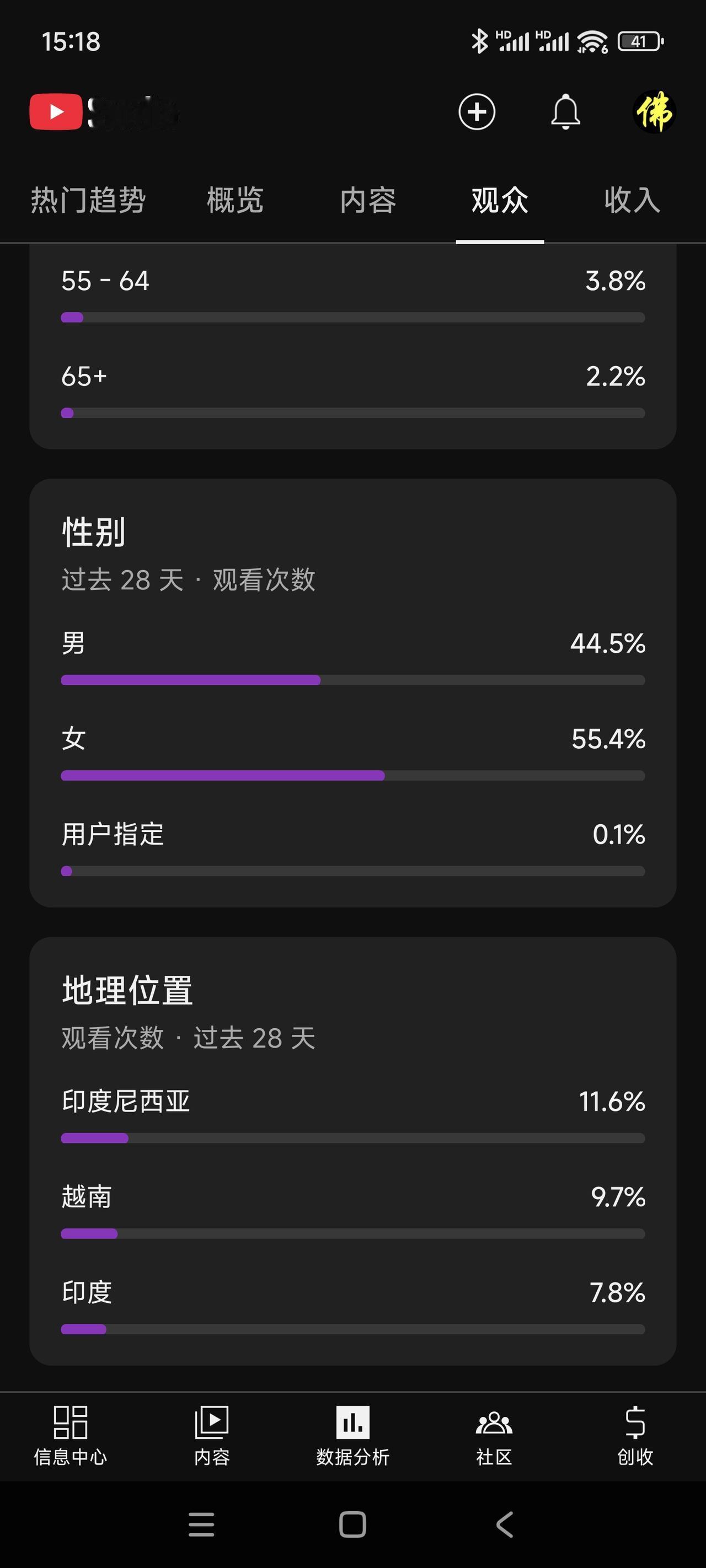Select the top 内容 tab

368,200
